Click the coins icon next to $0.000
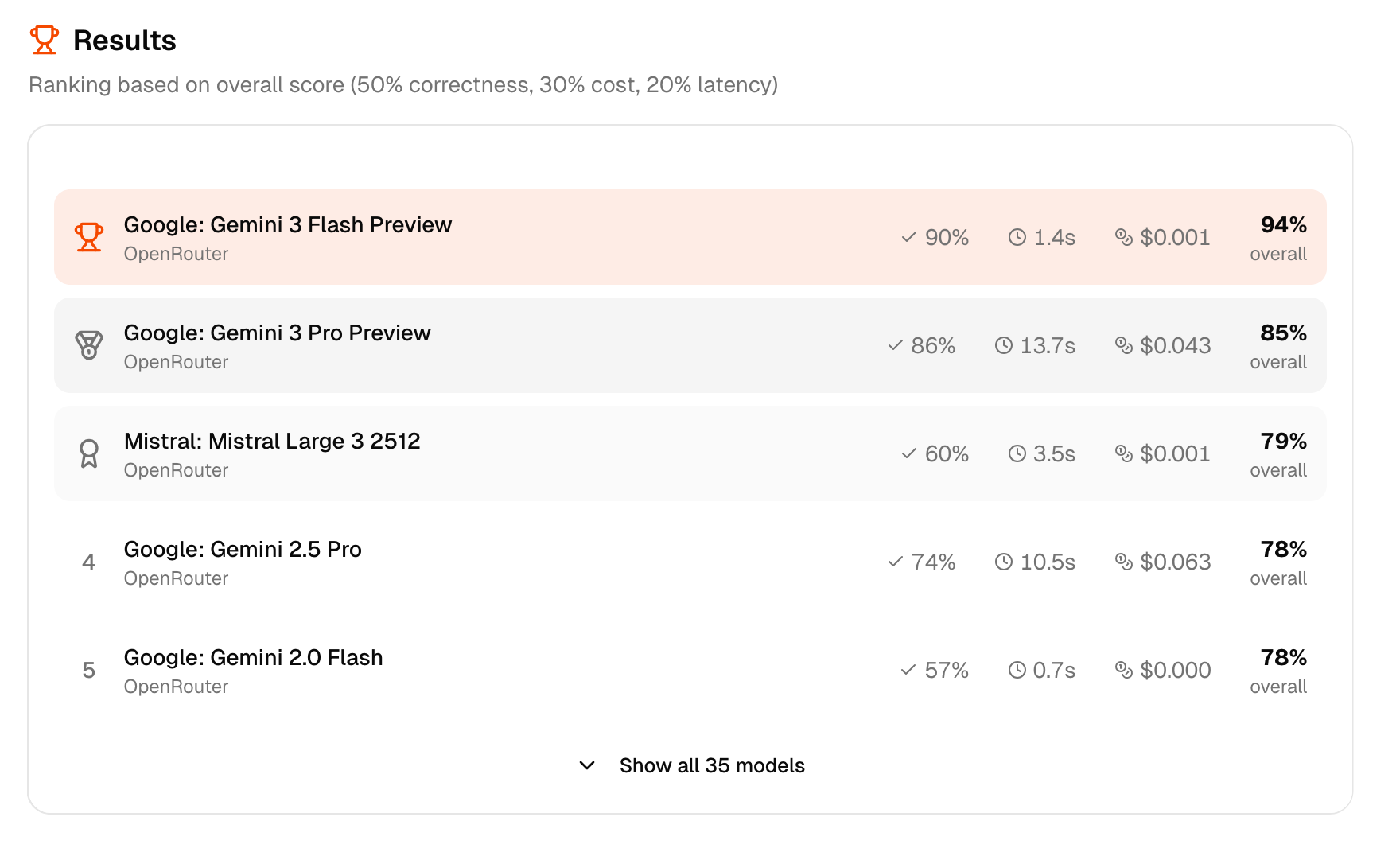Screen dimensions: 1400x856 [1123, 670]
